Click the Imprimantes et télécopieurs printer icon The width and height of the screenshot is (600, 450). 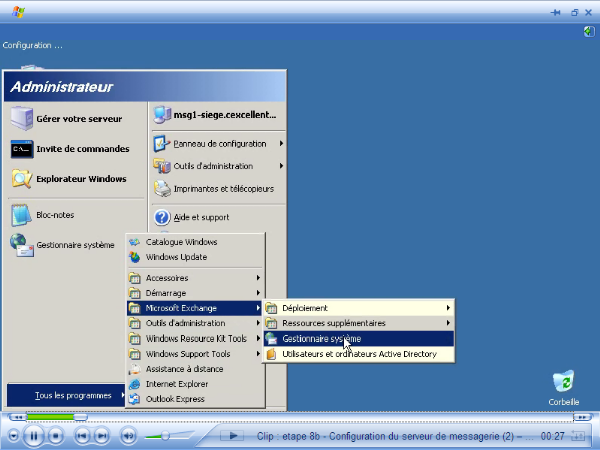[x=162, y=189]
